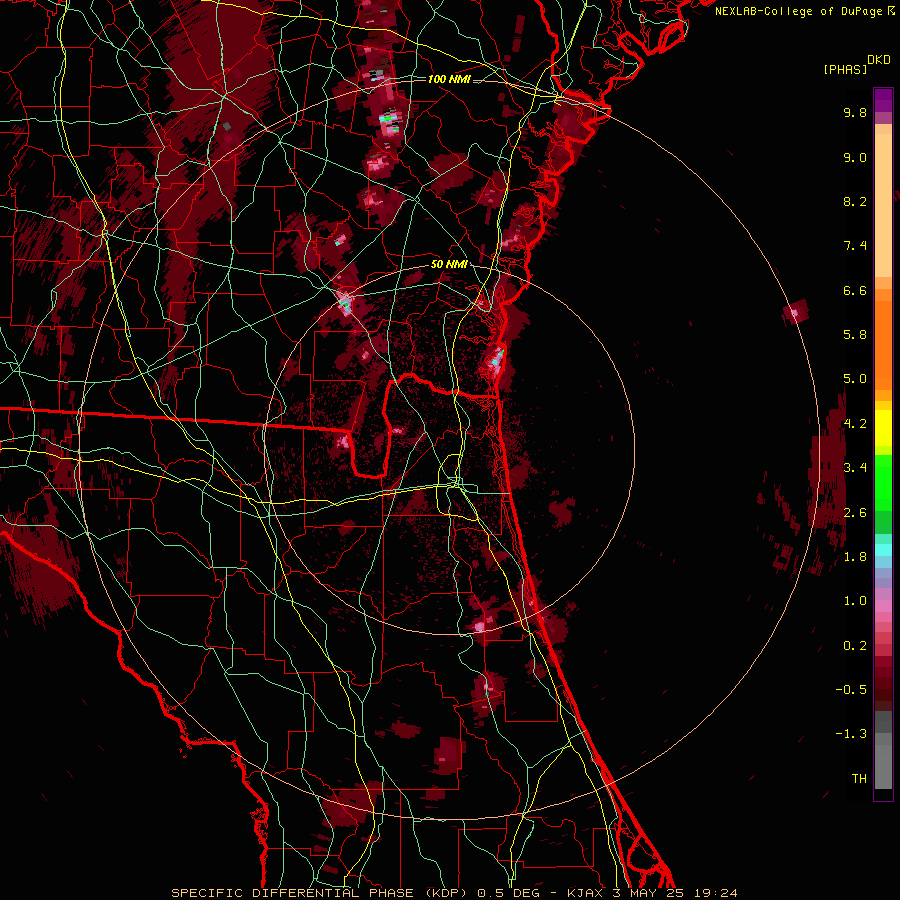This screenshot has height=900, width=900.
Task: Click the "TH" threshold label on scale
Action: [x=859, y=779]
